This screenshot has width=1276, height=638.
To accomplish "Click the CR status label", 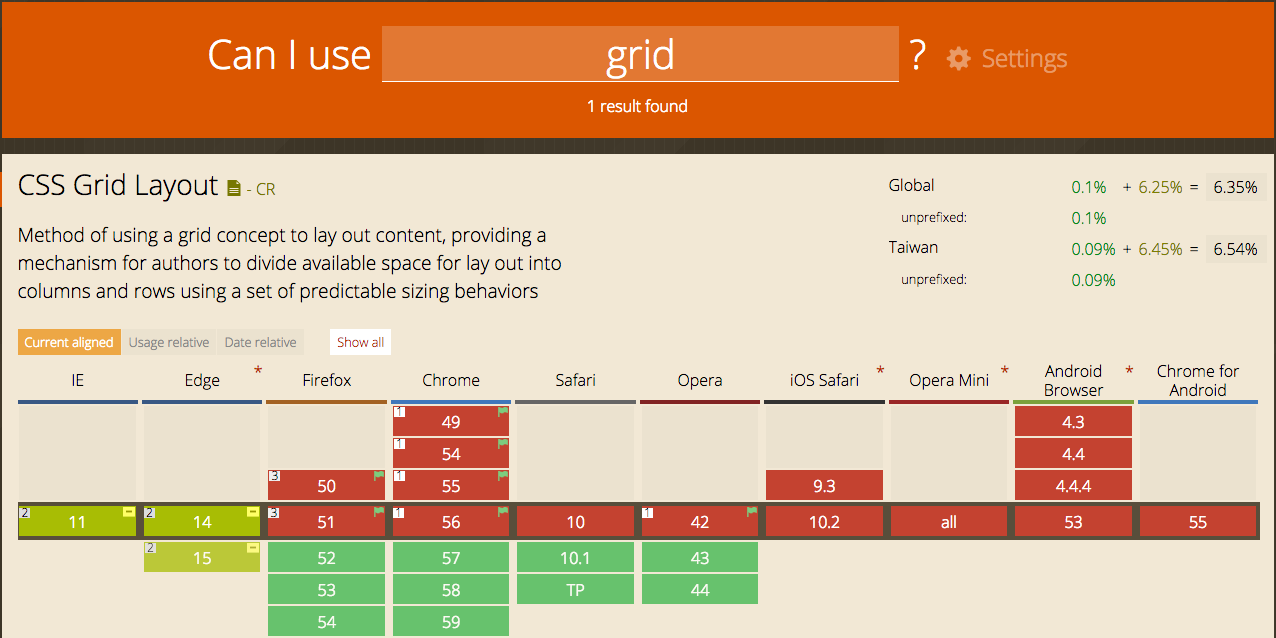I will [x=266, y=189].
